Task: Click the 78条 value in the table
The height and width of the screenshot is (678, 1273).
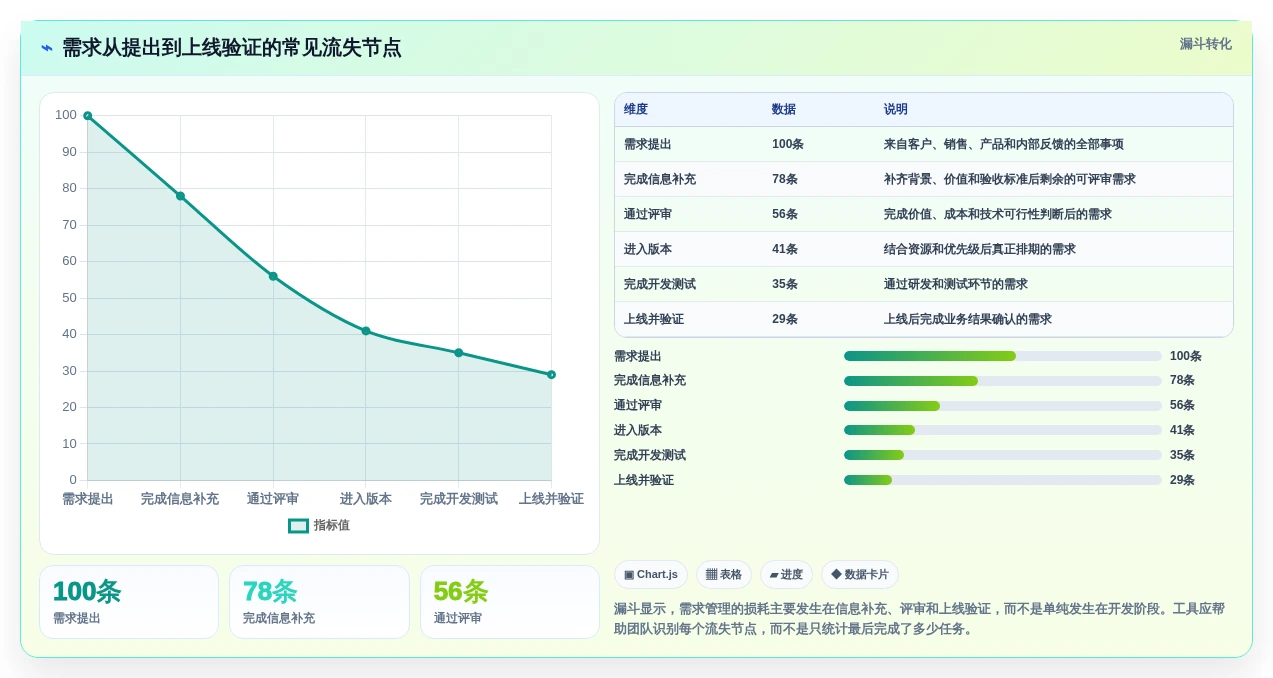Action: click(x=785, y=179)
